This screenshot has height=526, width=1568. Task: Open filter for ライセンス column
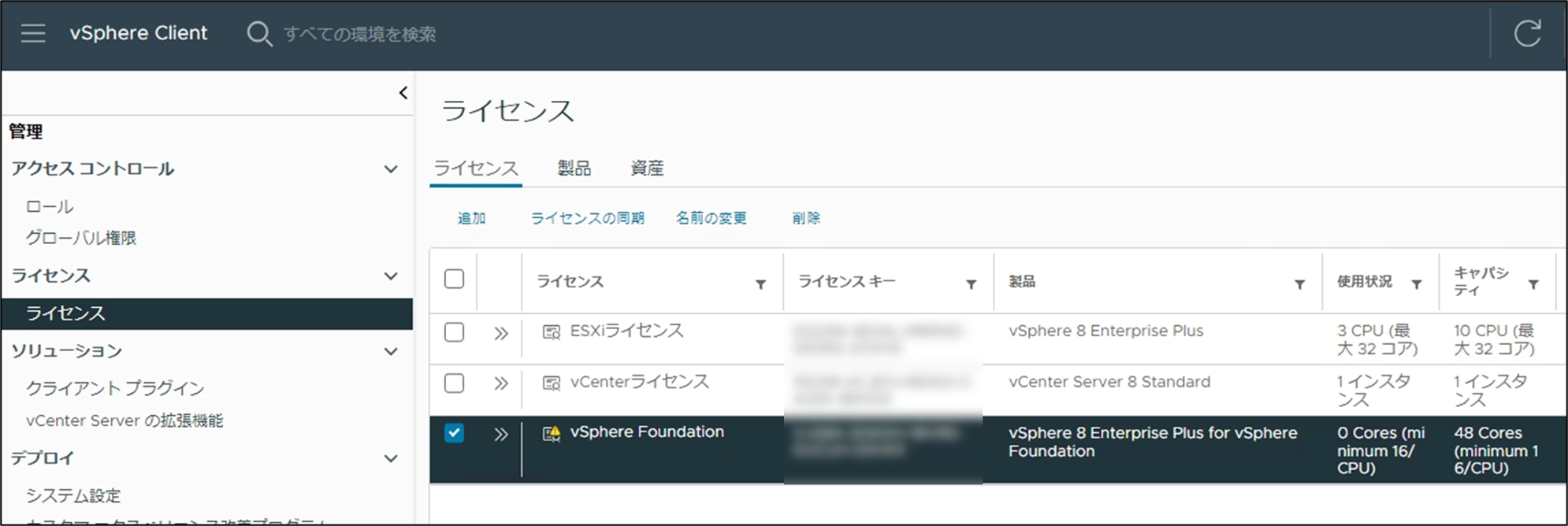click(x=760, y=284)
